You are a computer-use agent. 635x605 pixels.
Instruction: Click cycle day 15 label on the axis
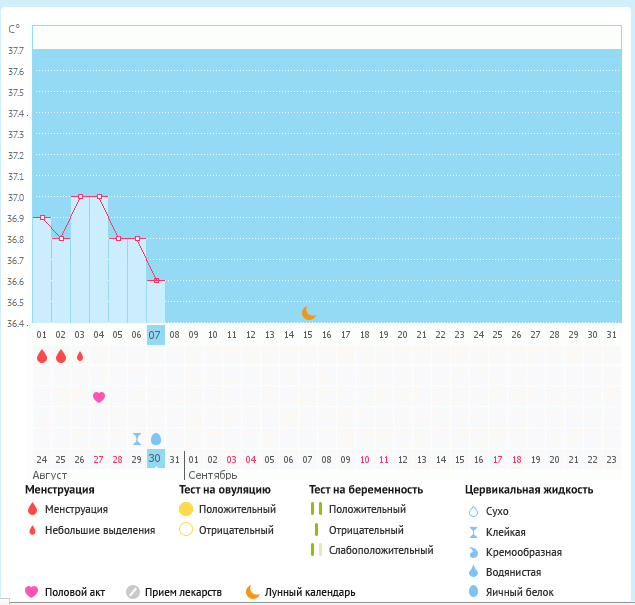(308, 335)
